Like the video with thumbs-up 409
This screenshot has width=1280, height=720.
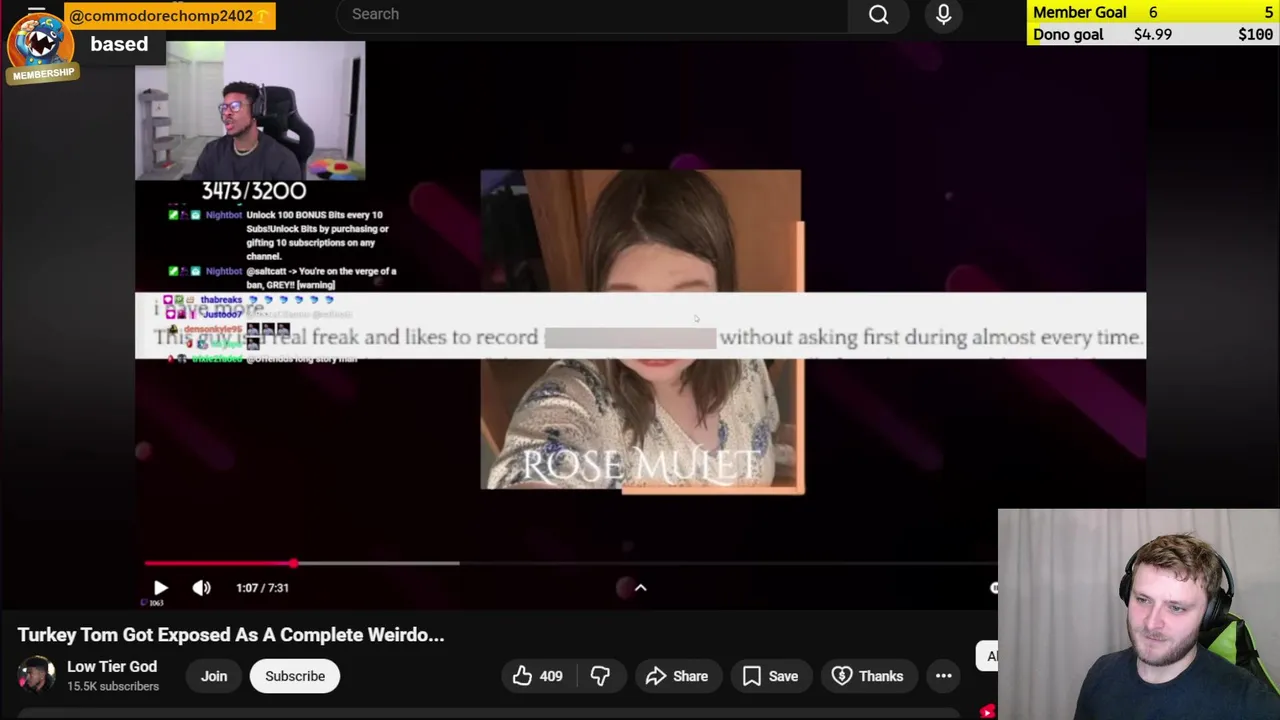pyautogui.click(x=537, y=676)
